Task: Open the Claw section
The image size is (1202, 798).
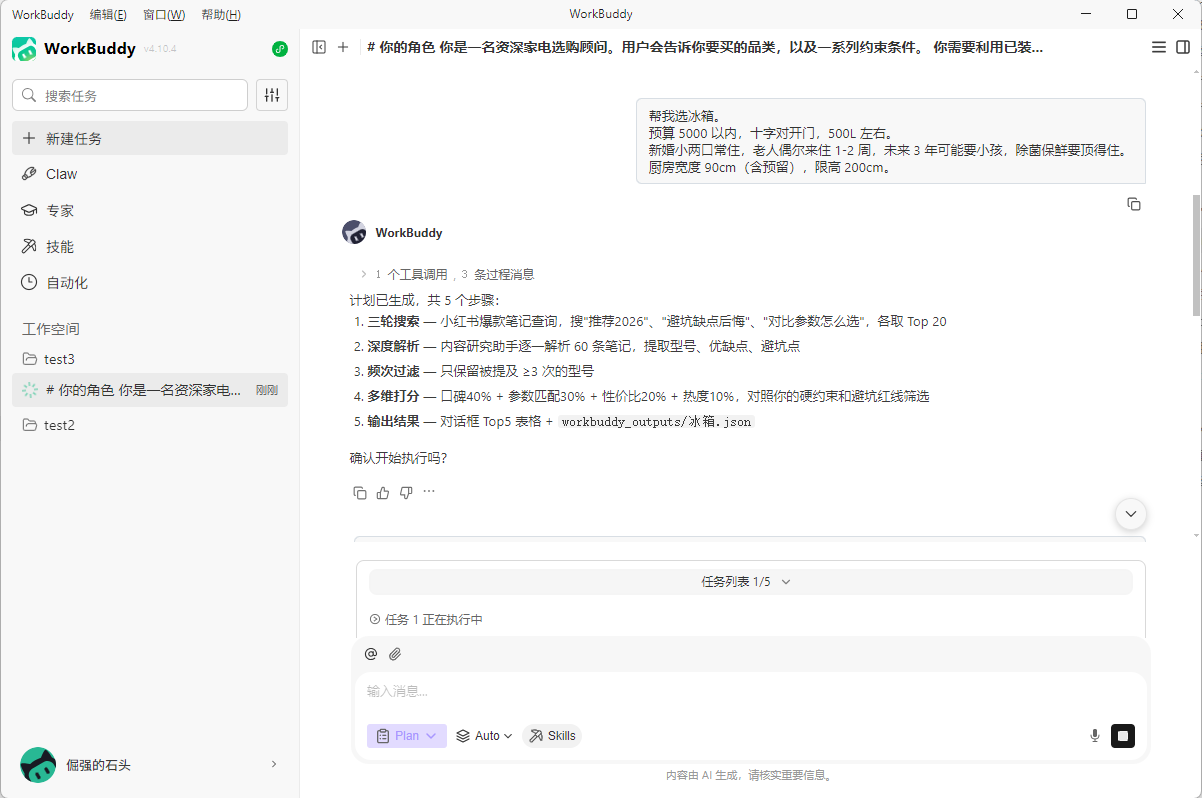Action: point(150,174)
